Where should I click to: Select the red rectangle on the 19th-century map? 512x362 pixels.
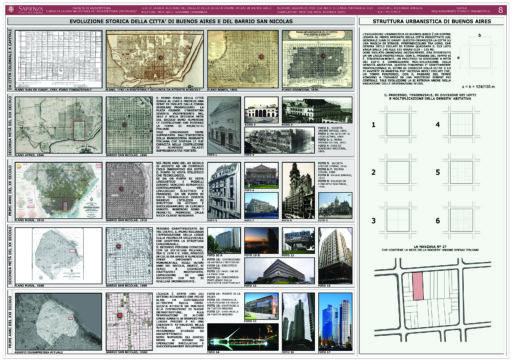(79, 131)
